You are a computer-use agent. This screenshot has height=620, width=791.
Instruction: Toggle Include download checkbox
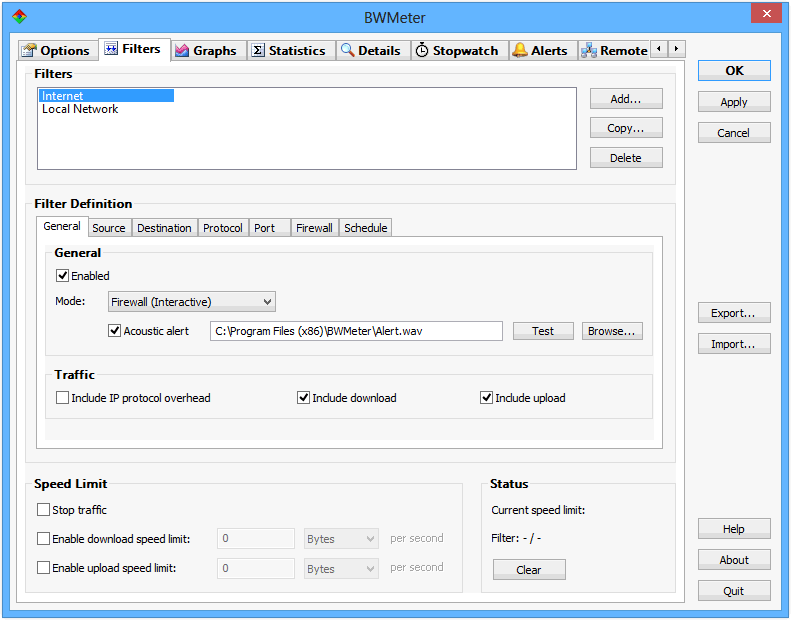(303, 398)
